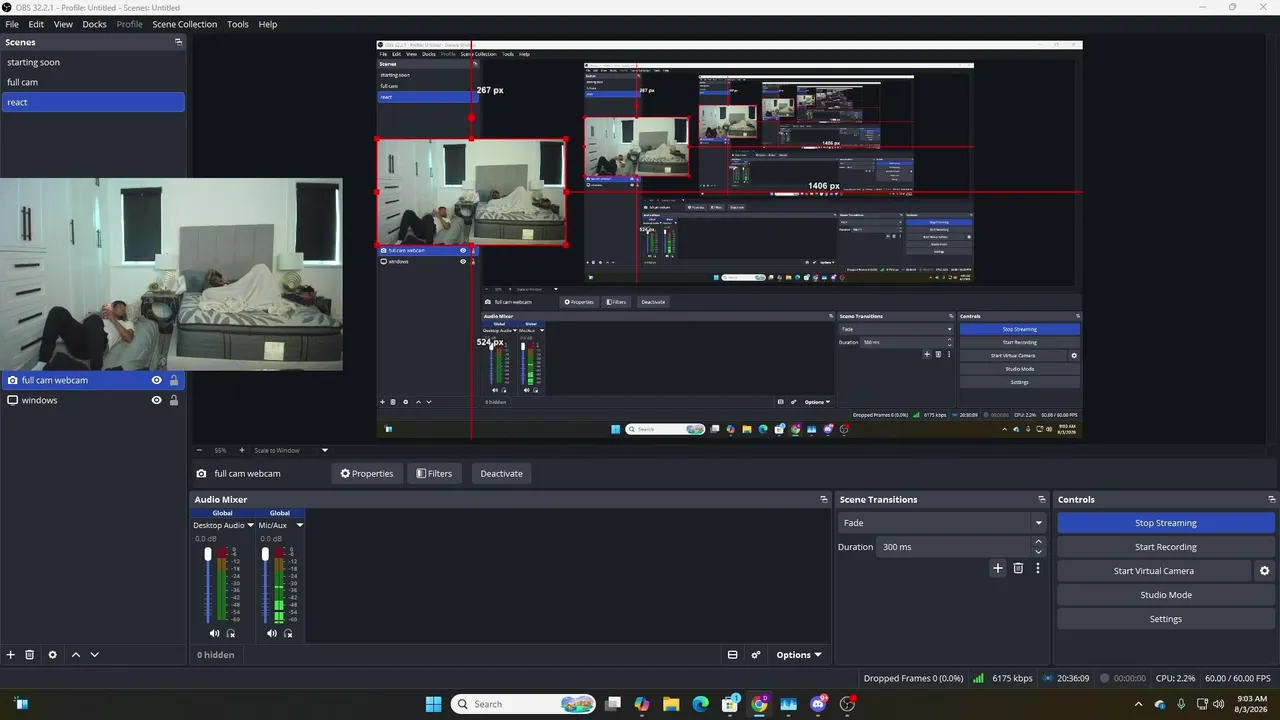Viewport: 1280px width, 720px height.
Task: Select the windows source row
Action: tap(93, 400)
